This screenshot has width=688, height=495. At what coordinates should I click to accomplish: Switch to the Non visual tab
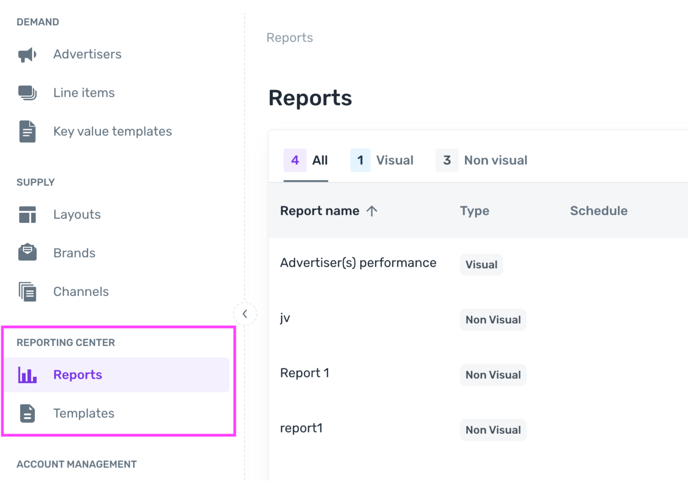click(482, 160)
